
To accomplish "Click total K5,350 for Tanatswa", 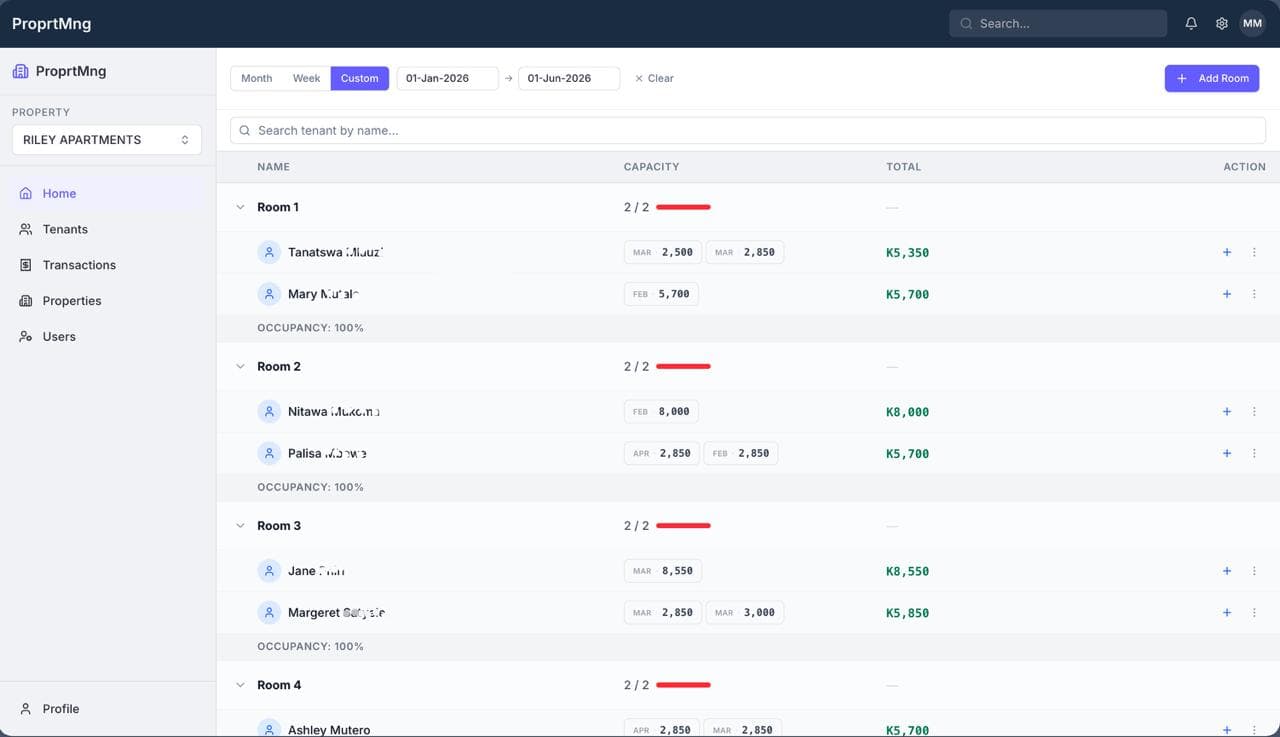I will coord(907,252).
